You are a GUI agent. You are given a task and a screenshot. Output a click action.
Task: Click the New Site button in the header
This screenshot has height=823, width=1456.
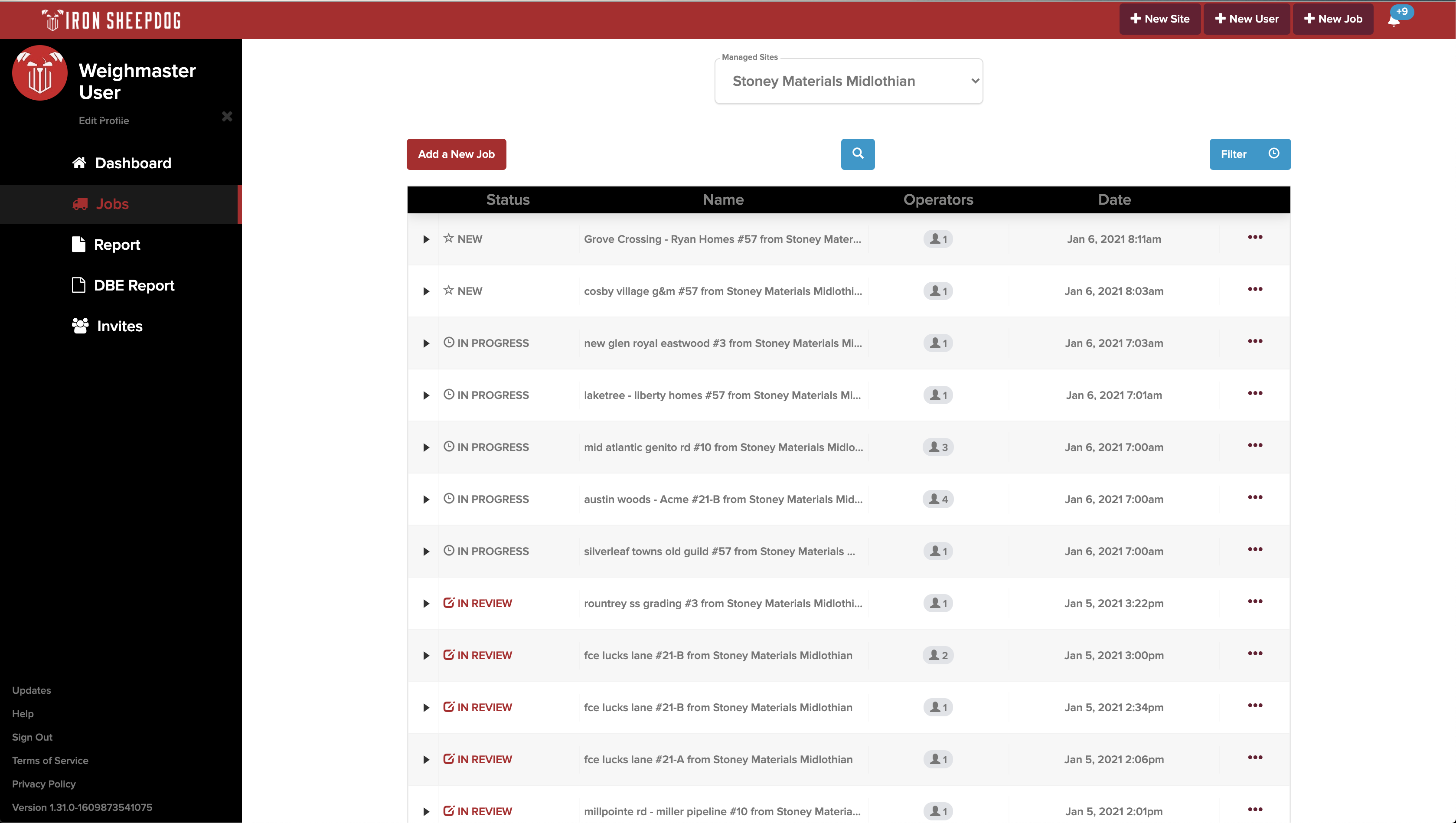(x=1159, y=19)
